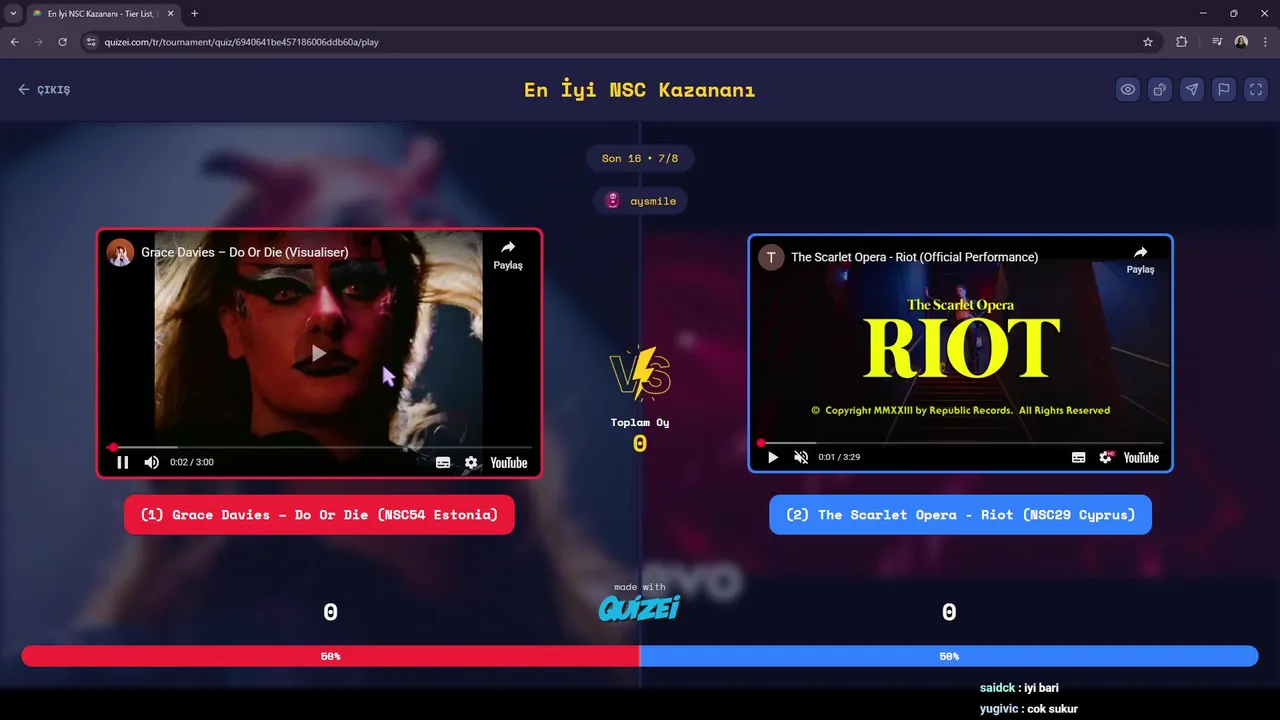Open The Scarlet Opera - Riot title link
The image size is (1280, 720).
pyautogui.click(x=914, y=257)
